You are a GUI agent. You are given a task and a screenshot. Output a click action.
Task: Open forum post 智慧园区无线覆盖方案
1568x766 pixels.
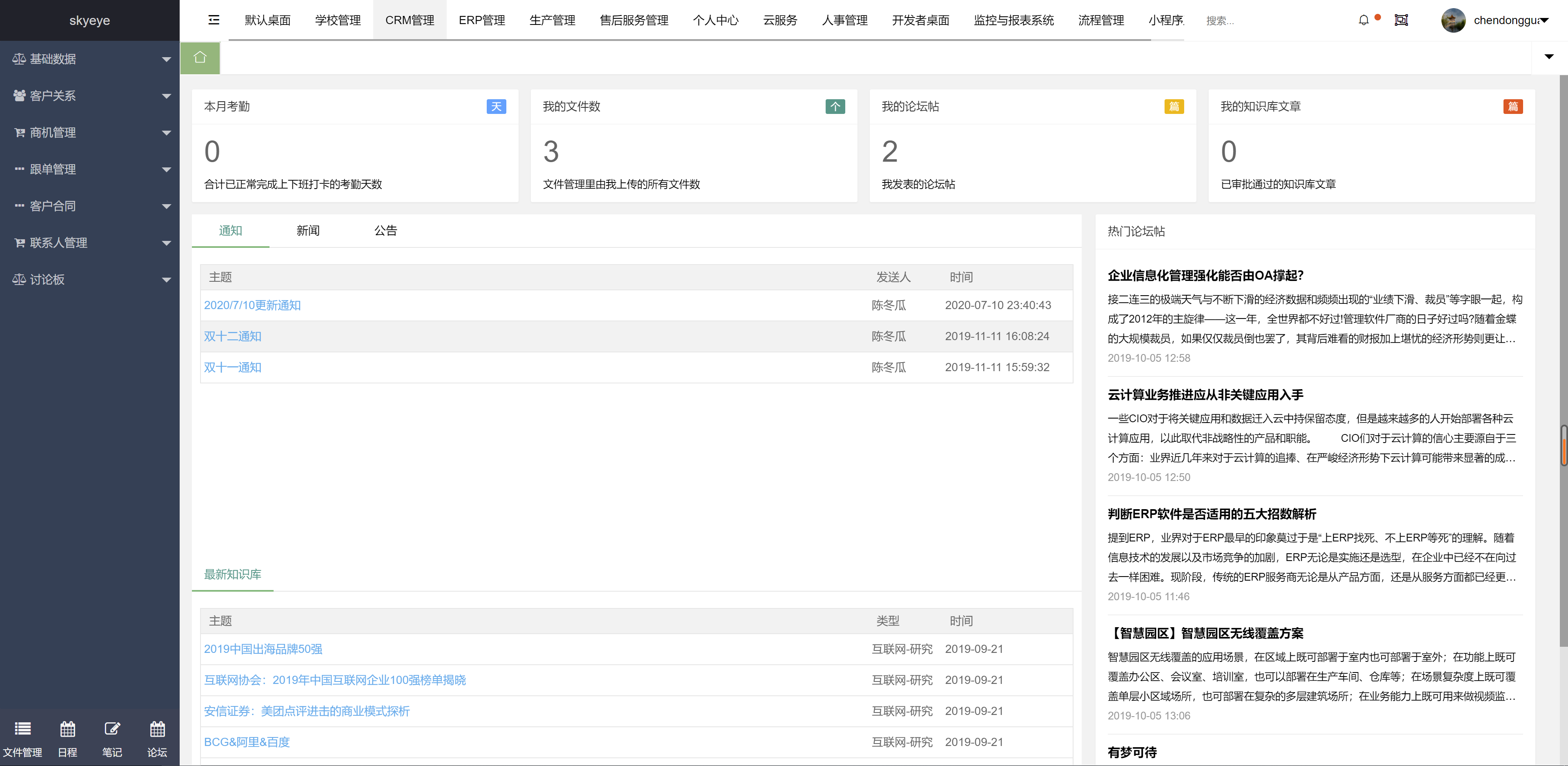1205,633
